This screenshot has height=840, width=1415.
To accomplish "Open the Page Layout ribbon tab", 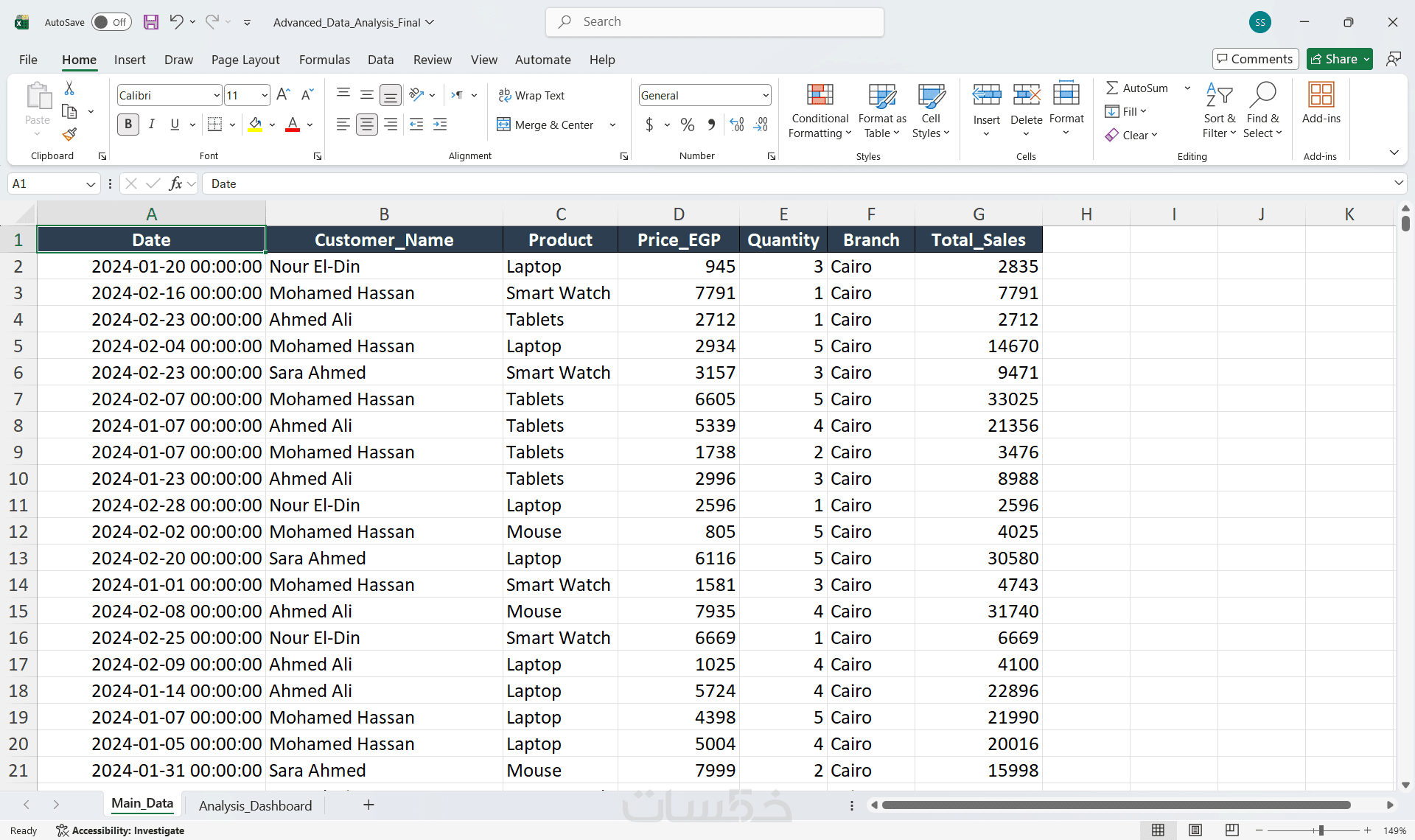I will (245, 60).
